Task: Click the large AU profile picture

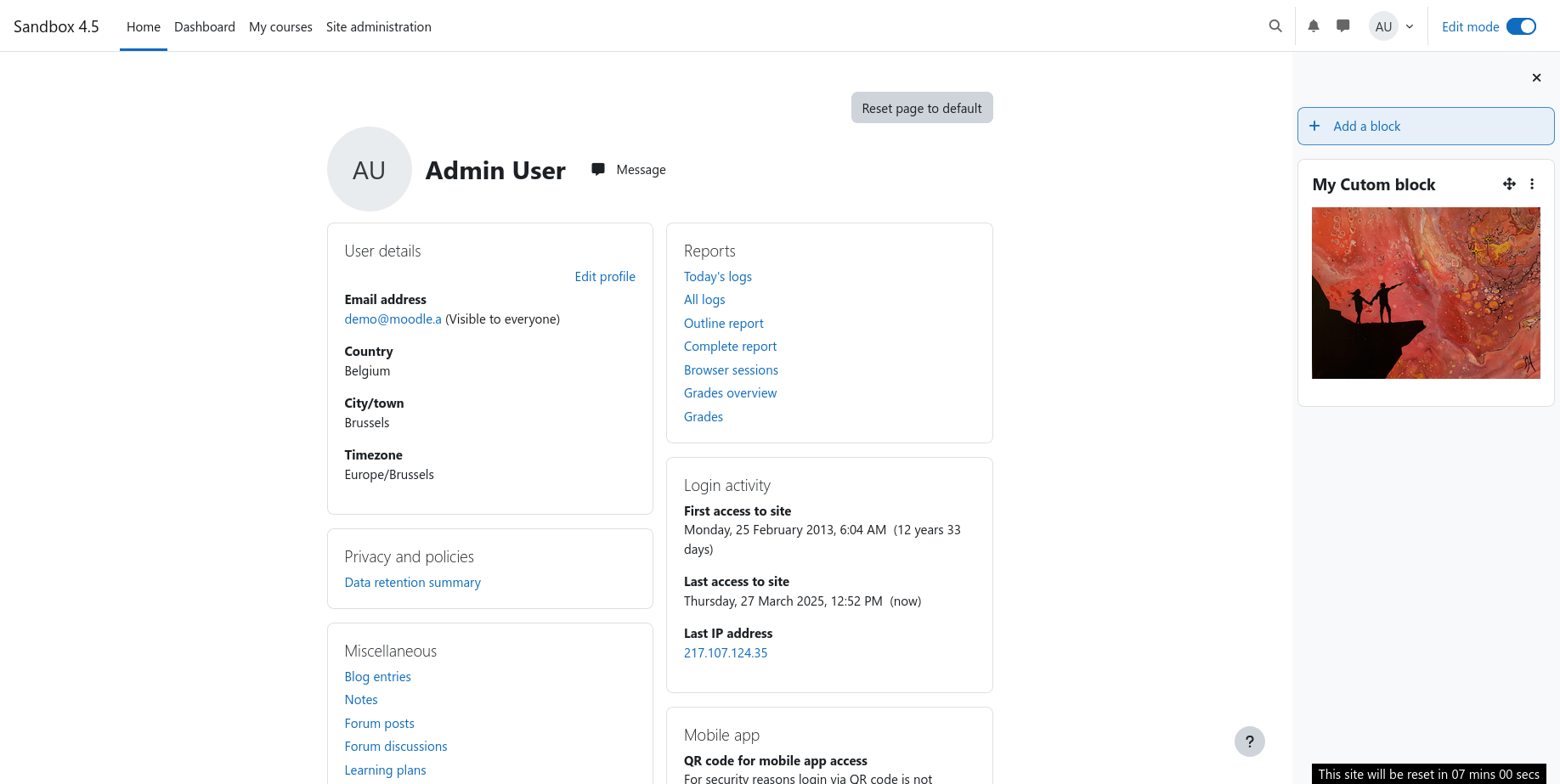Action: point(369,169)
